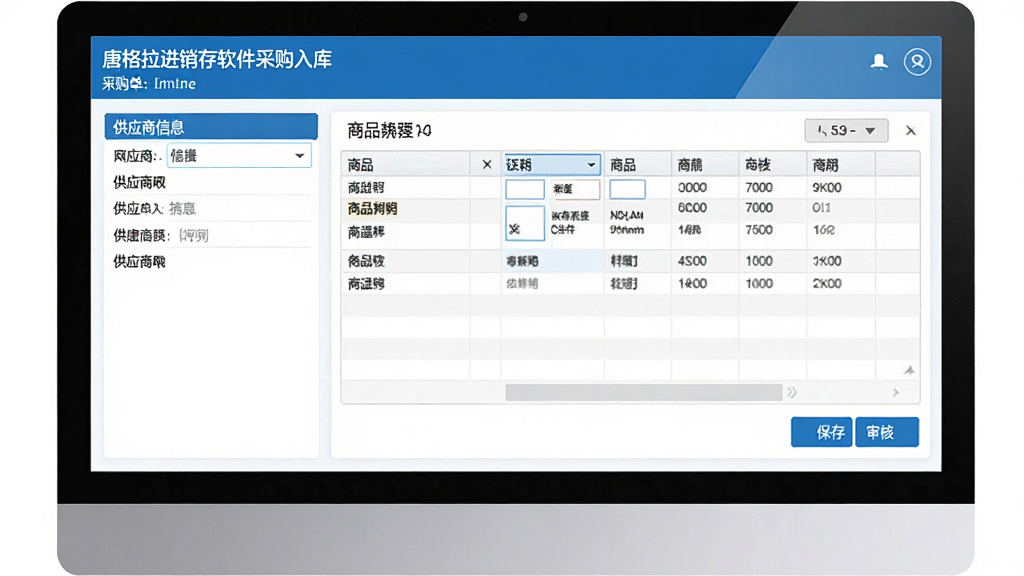This screenshot has height=576, width=1024.
Task: Select the "9K00" table cell
Action: pos(827,188)
